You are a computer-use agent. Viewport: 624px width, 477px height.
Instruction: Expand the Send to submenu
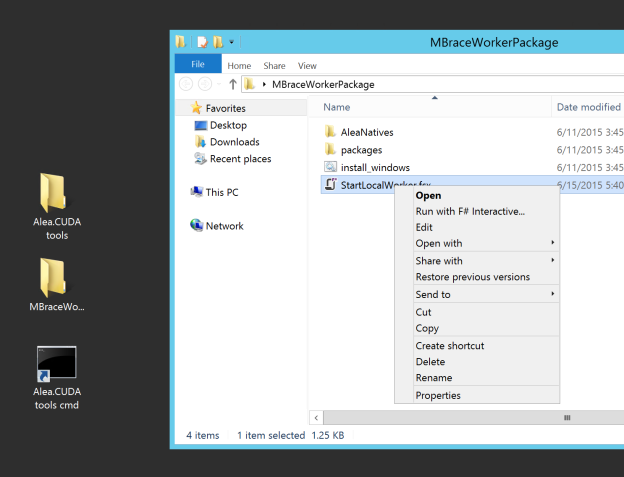(x=485, y=294)
